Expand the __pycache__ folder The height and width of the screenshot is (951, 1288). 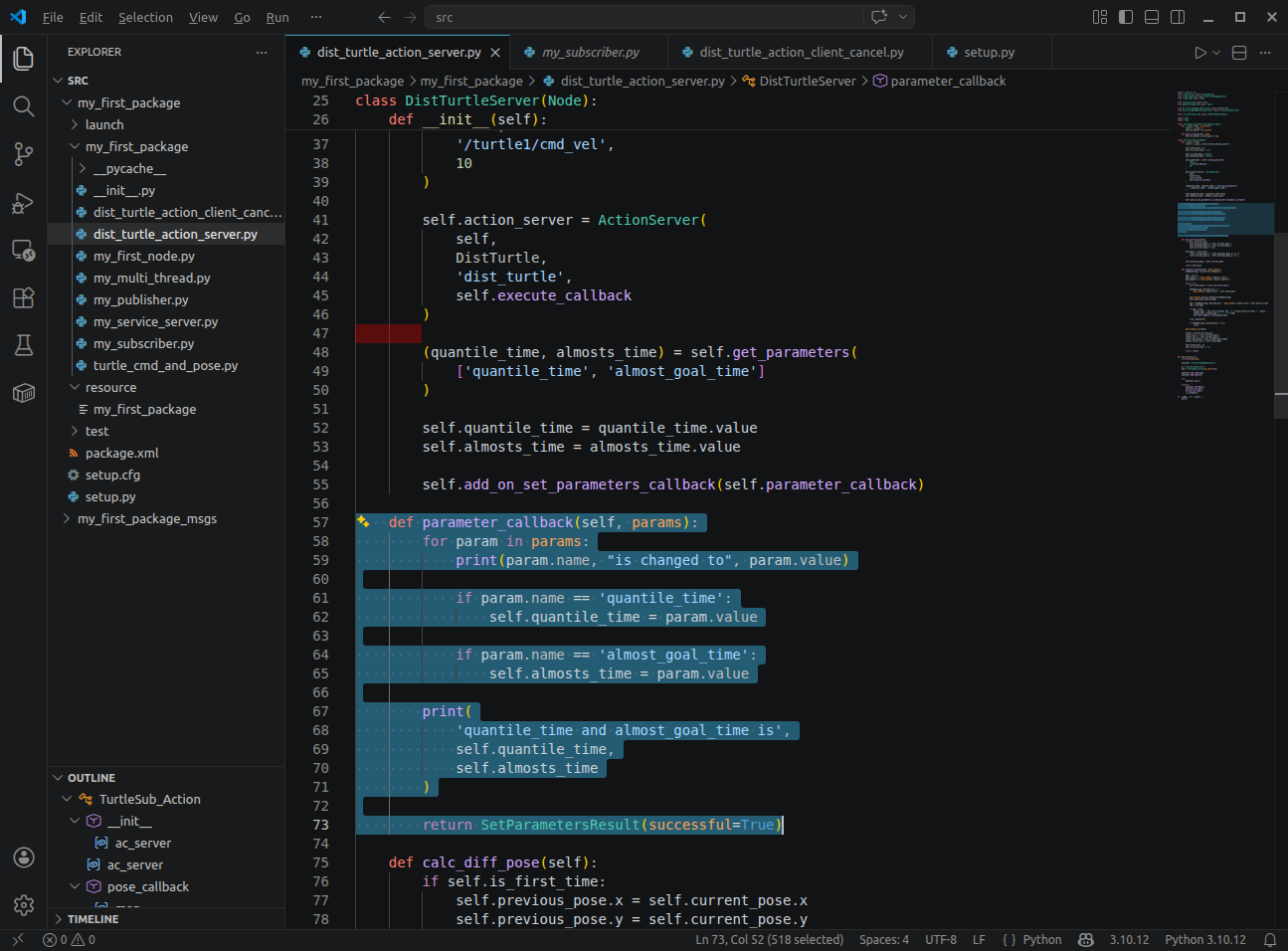(x=83, y=168)
